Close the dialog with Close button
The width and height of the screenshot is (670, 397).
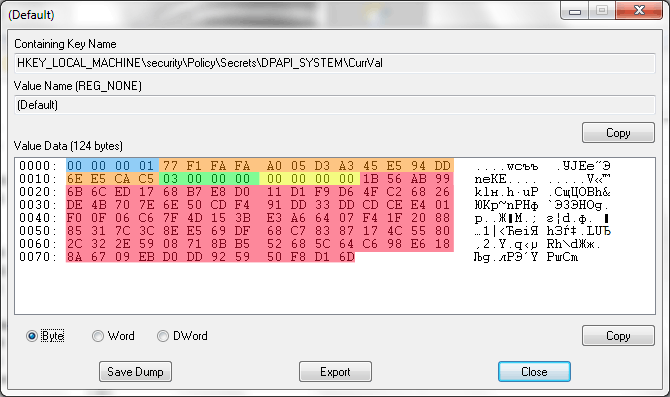(x=534, y=371)
